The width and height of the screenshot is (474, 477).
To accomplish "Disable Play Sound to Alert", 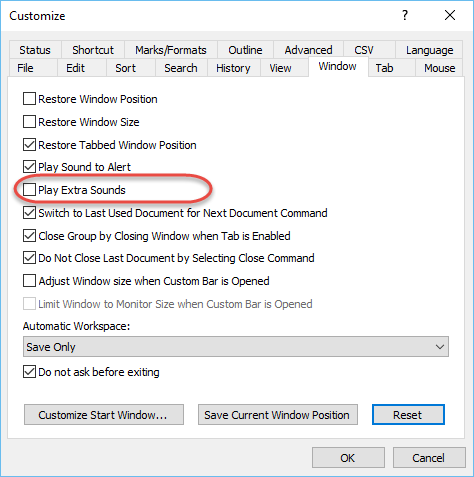I will (29, 167).
